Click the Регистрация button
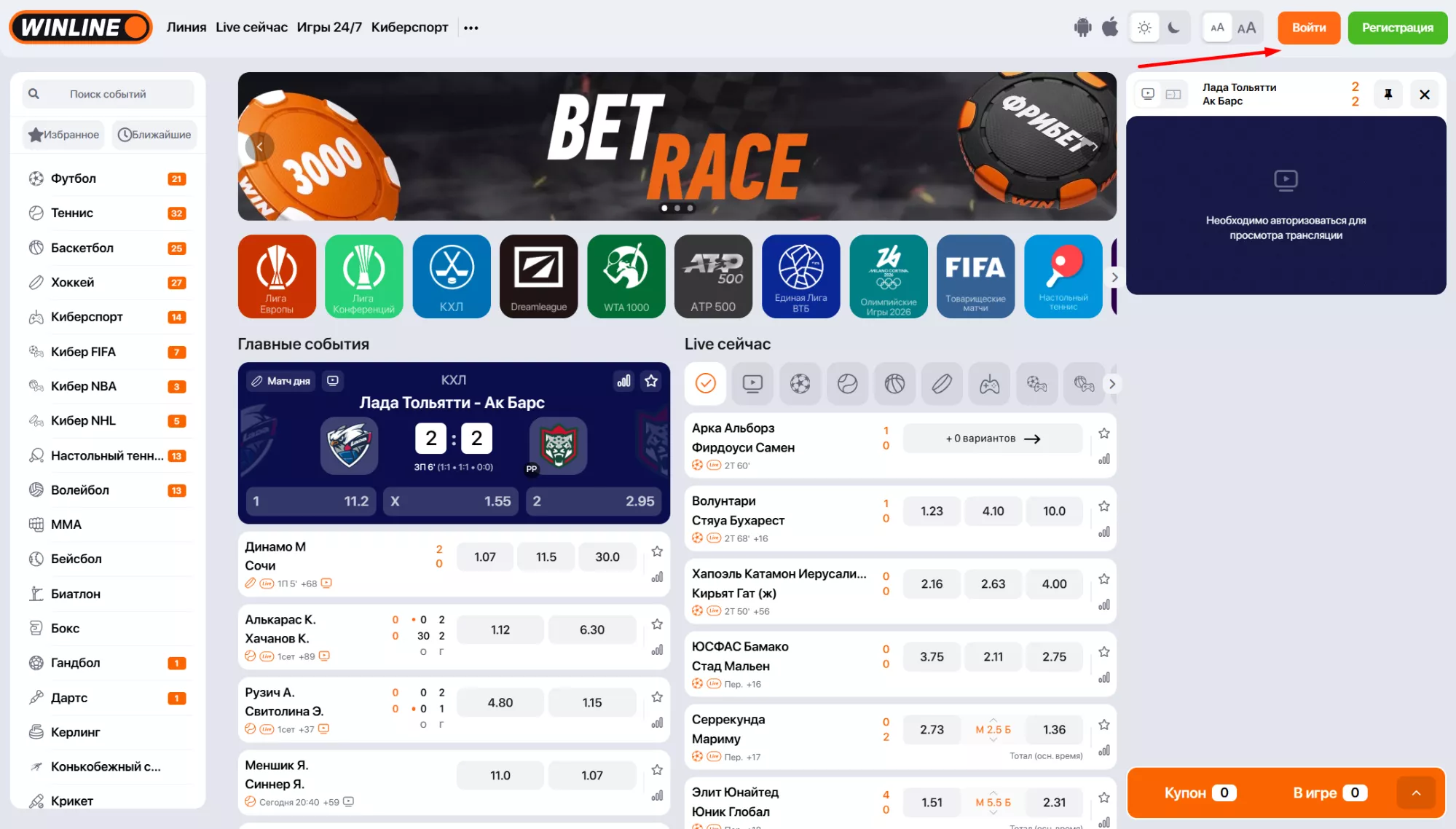1456x829 pixels. [1397, 28]
